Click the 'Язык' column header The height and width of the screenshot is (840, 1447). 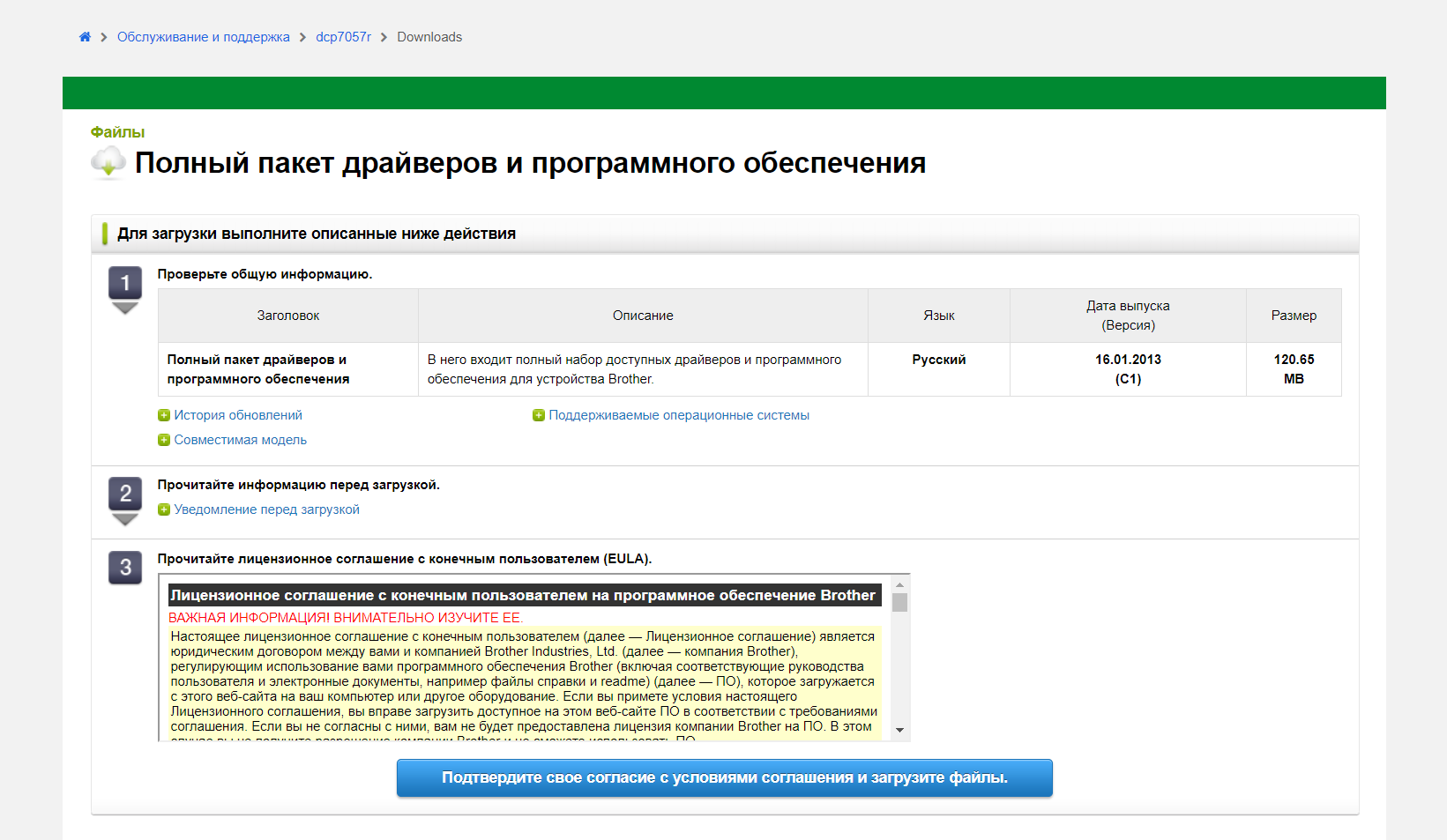939,316
